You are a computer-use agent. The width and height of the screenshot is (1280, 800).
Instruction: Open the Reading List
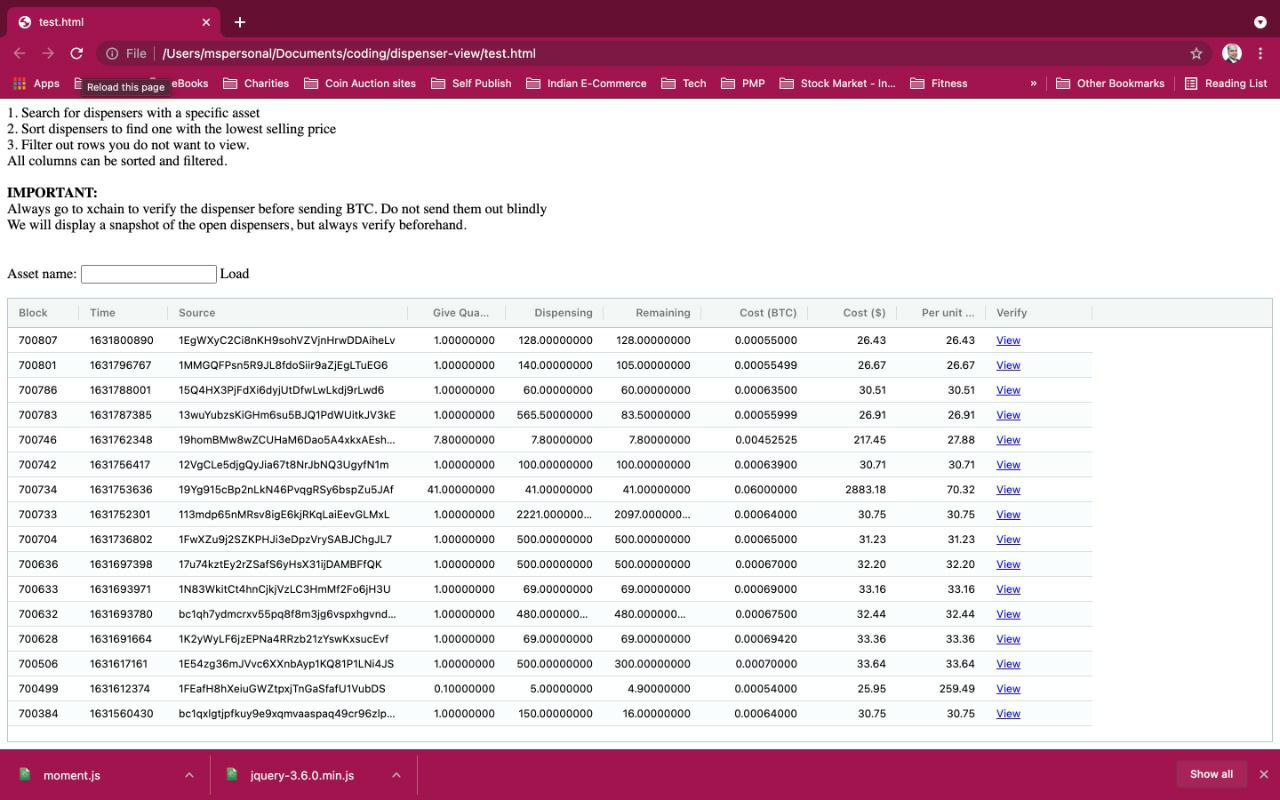(1226, 84)
